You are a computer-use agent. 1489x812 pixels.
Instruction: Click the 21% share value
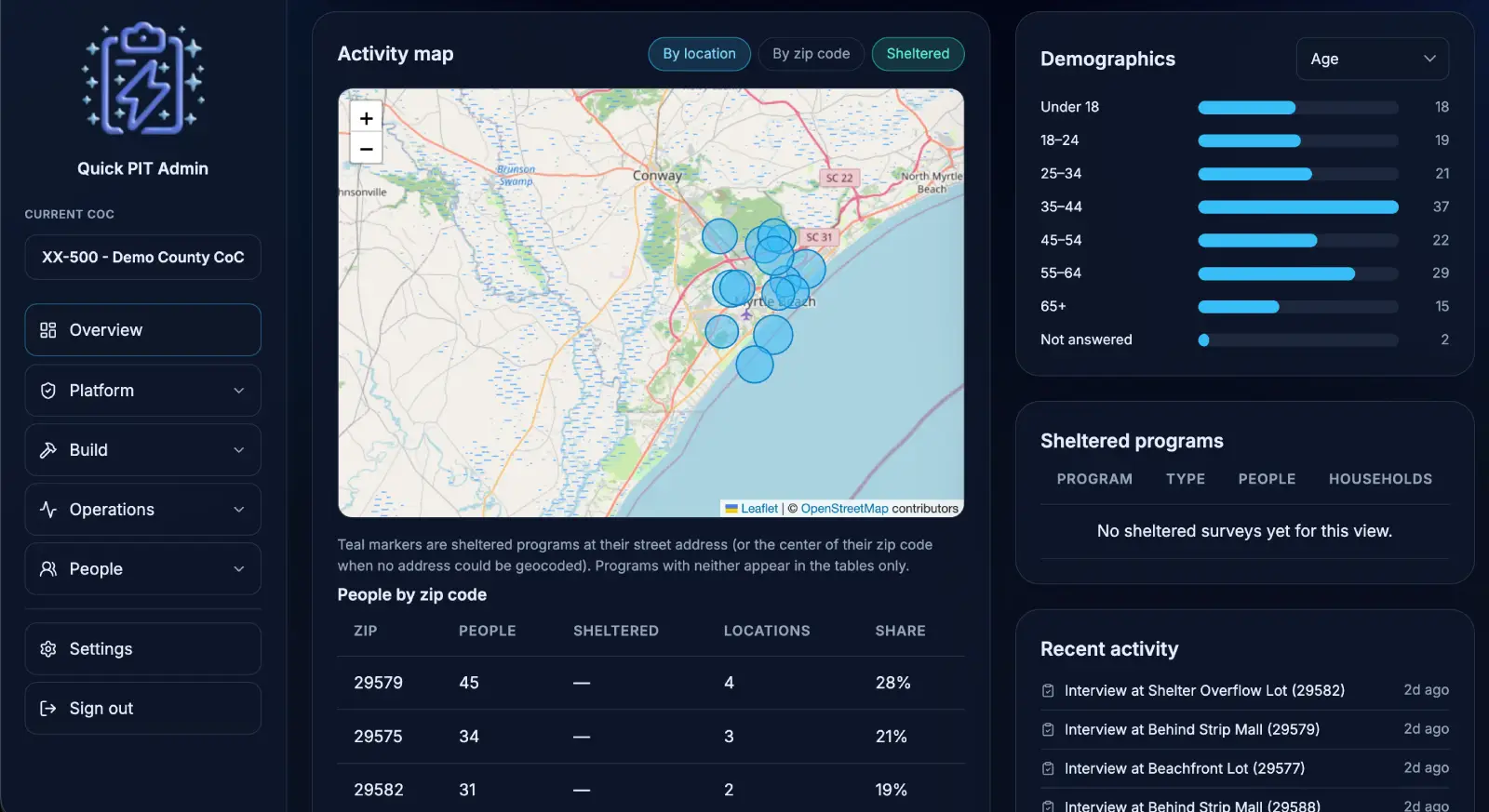891,737
